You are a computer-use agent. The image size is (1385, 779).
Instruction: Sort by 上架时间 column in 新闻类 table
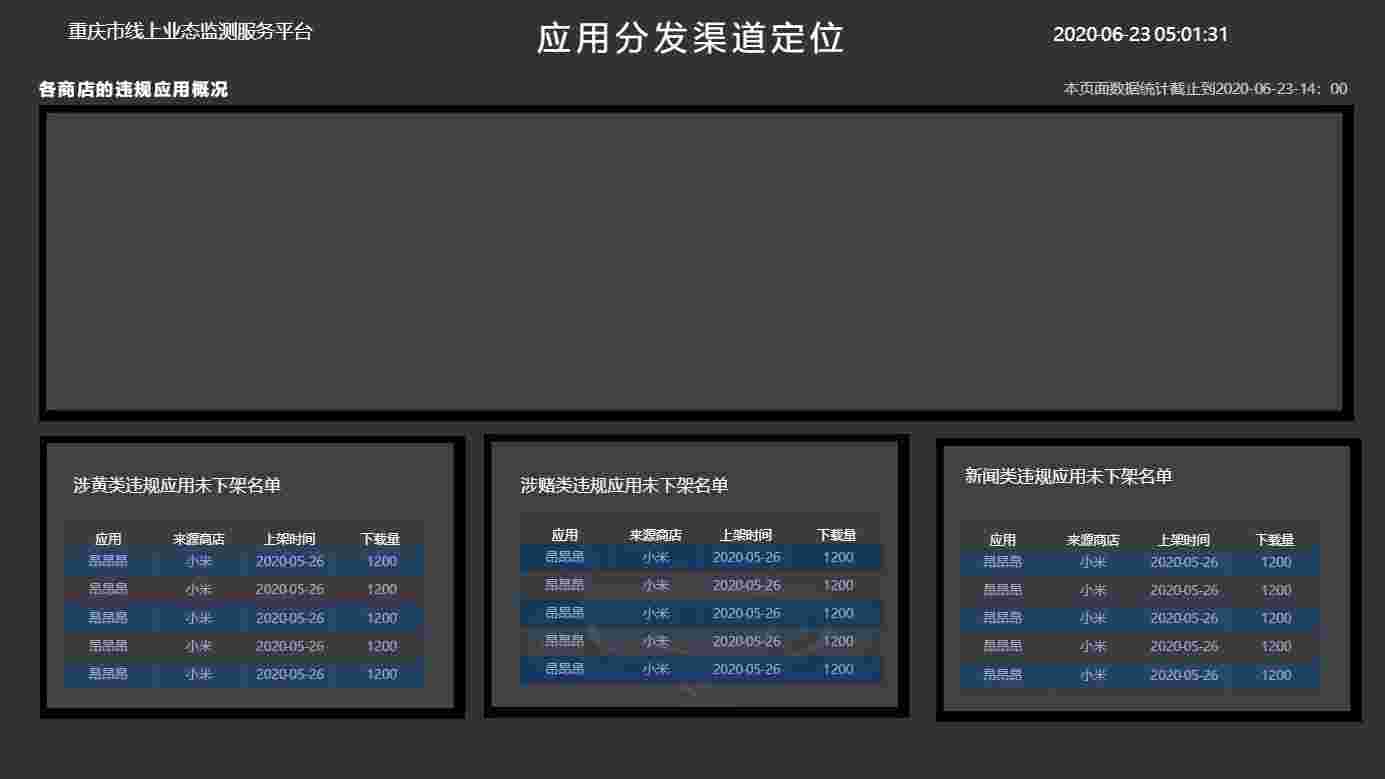(x=1184, y=540)
